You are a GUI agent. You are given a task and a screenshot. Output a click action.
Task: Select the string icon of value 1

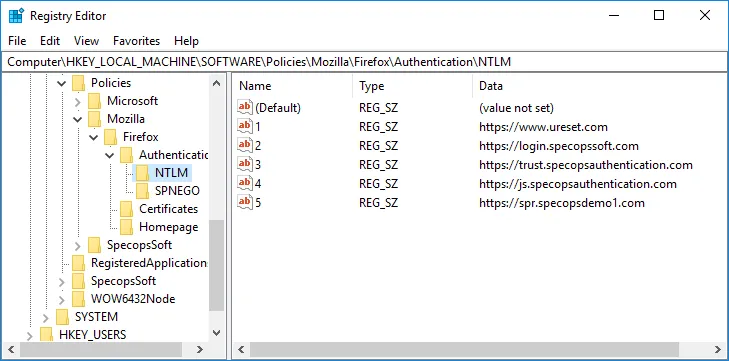click(x=245, y=127)
